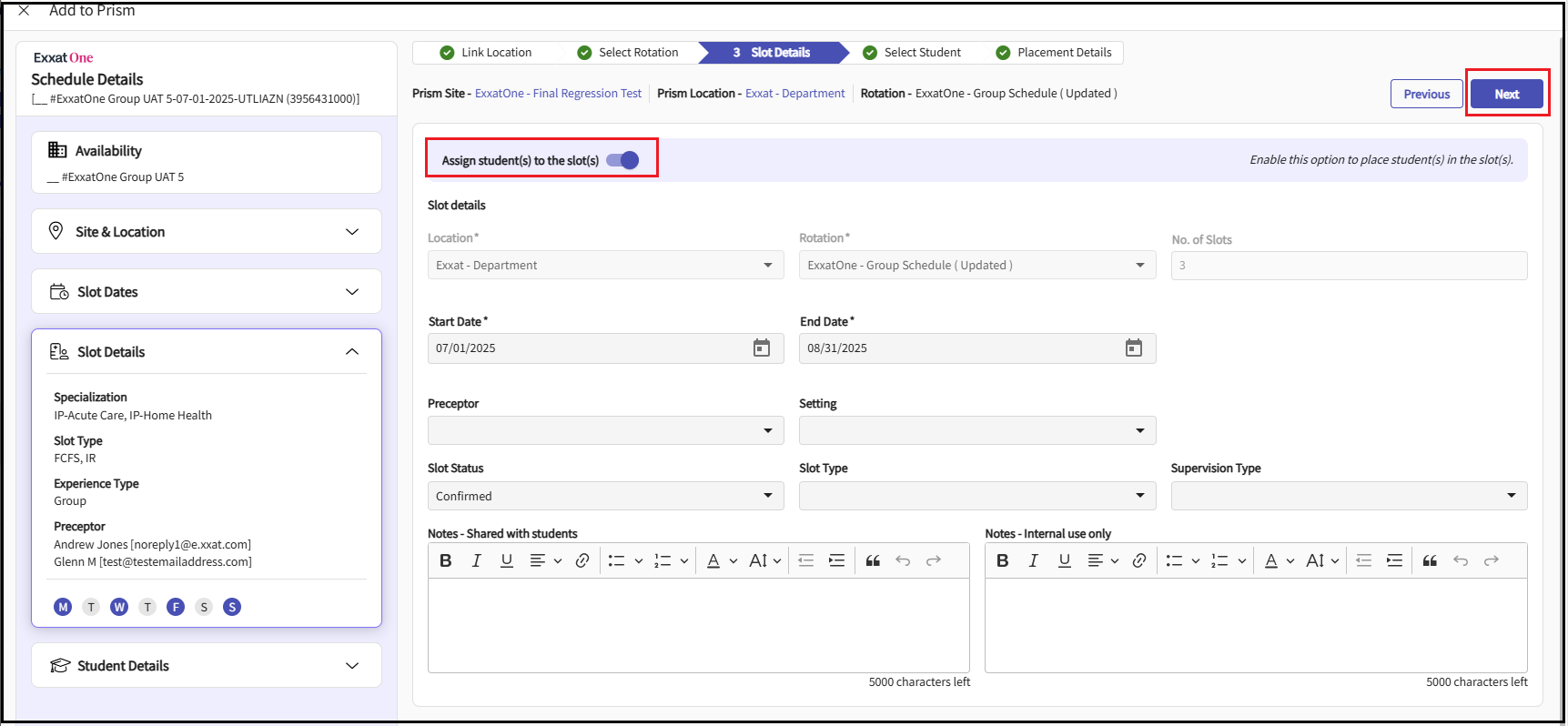Click the Next button
This screenshot has width=1568, height=726.
(1506, 94)
